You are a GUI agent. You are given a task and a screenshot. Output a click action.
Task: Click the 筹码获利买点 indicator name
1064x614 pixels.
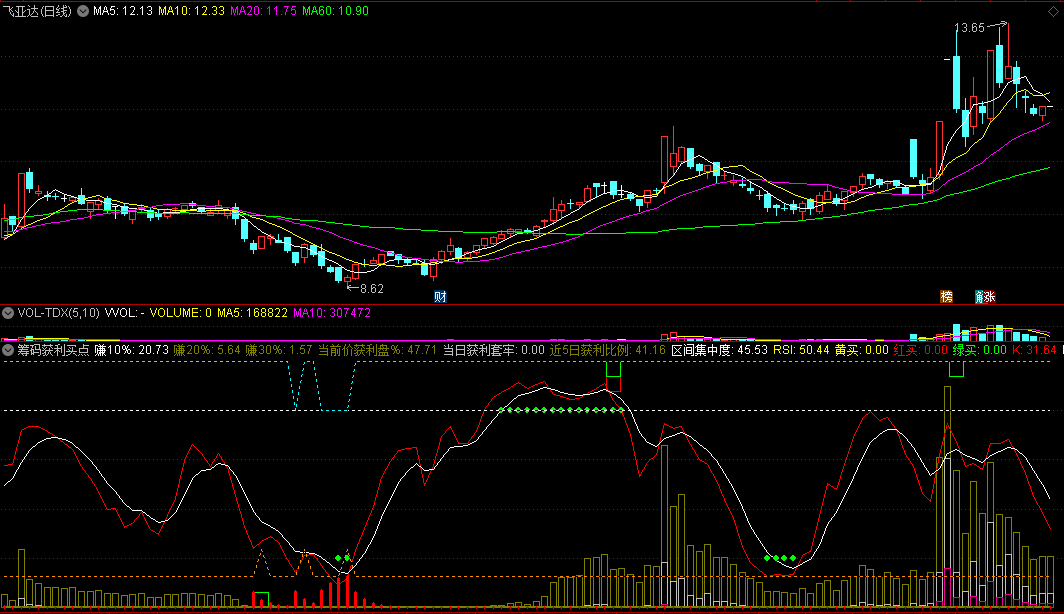(54, 350)
